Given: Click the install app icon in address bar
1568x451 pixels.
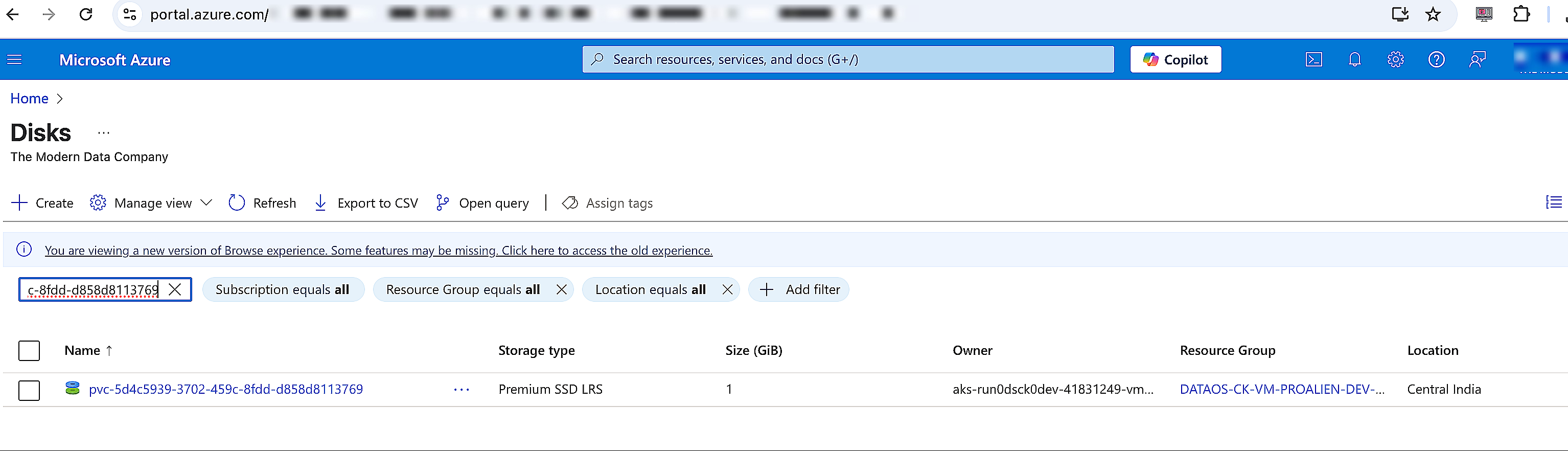Looking at the screenshot, I should [x=1400, y=14].
